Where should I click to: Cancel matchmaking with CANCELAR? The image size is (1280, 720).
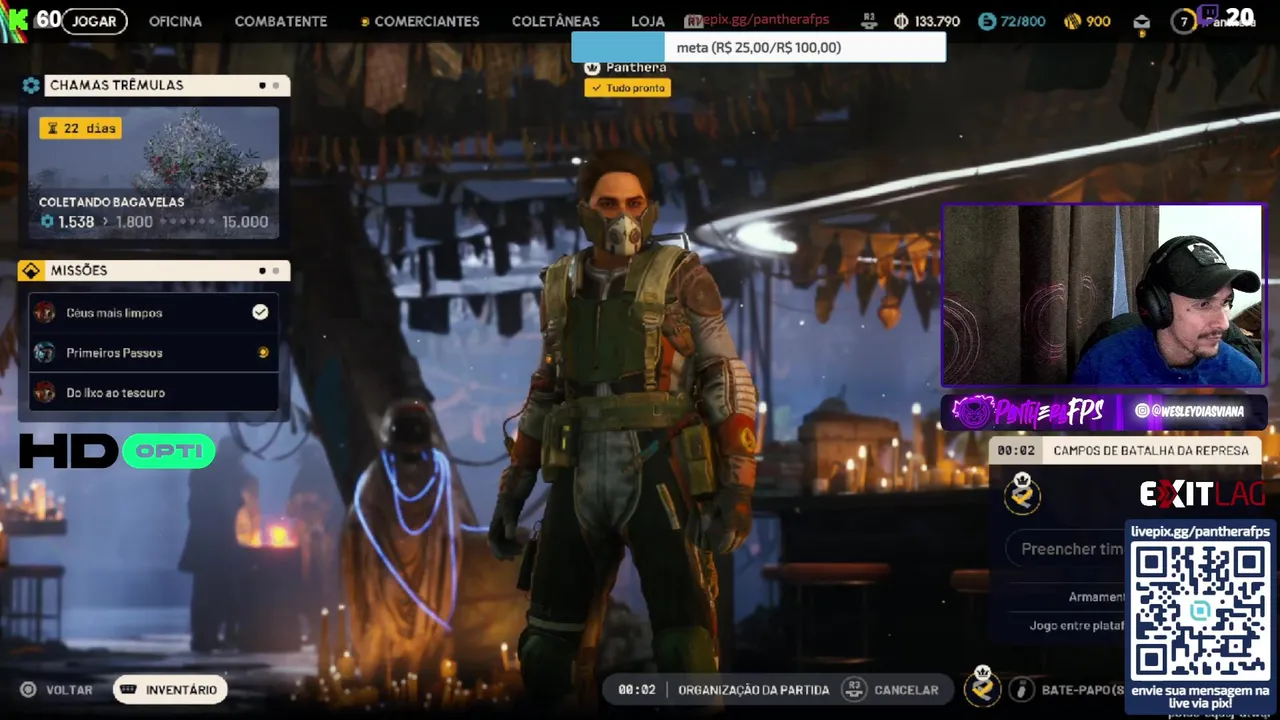[906, 690]
